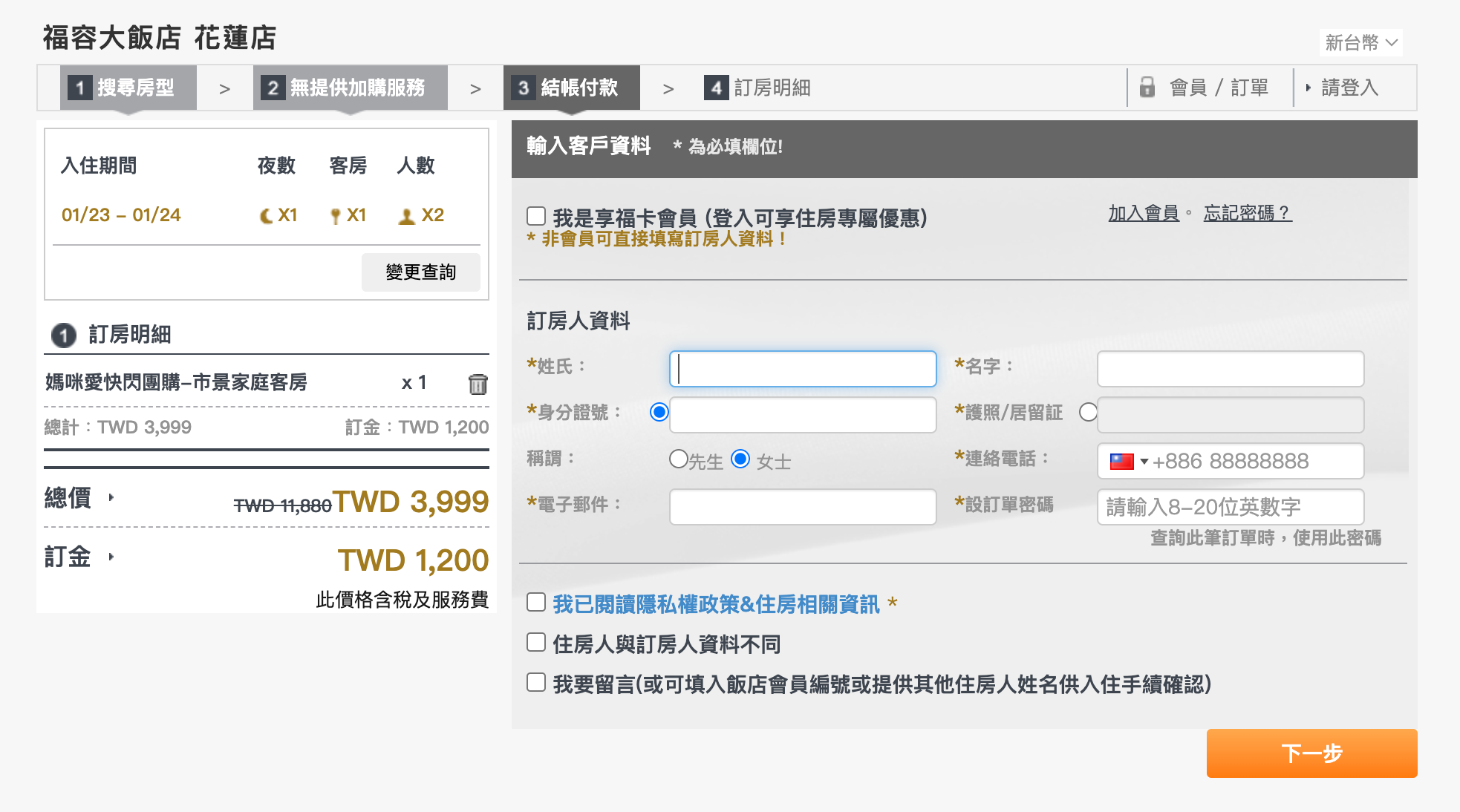Click the key rooms icon
Viewport: 1460px width, 812px height.
[x=336, y=216]
